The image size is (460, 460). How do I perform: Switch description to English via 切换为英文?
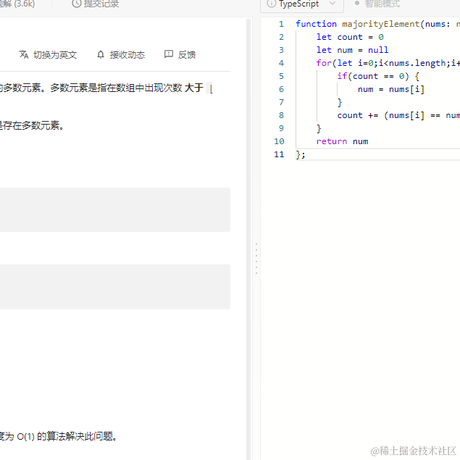pos(55,55)
